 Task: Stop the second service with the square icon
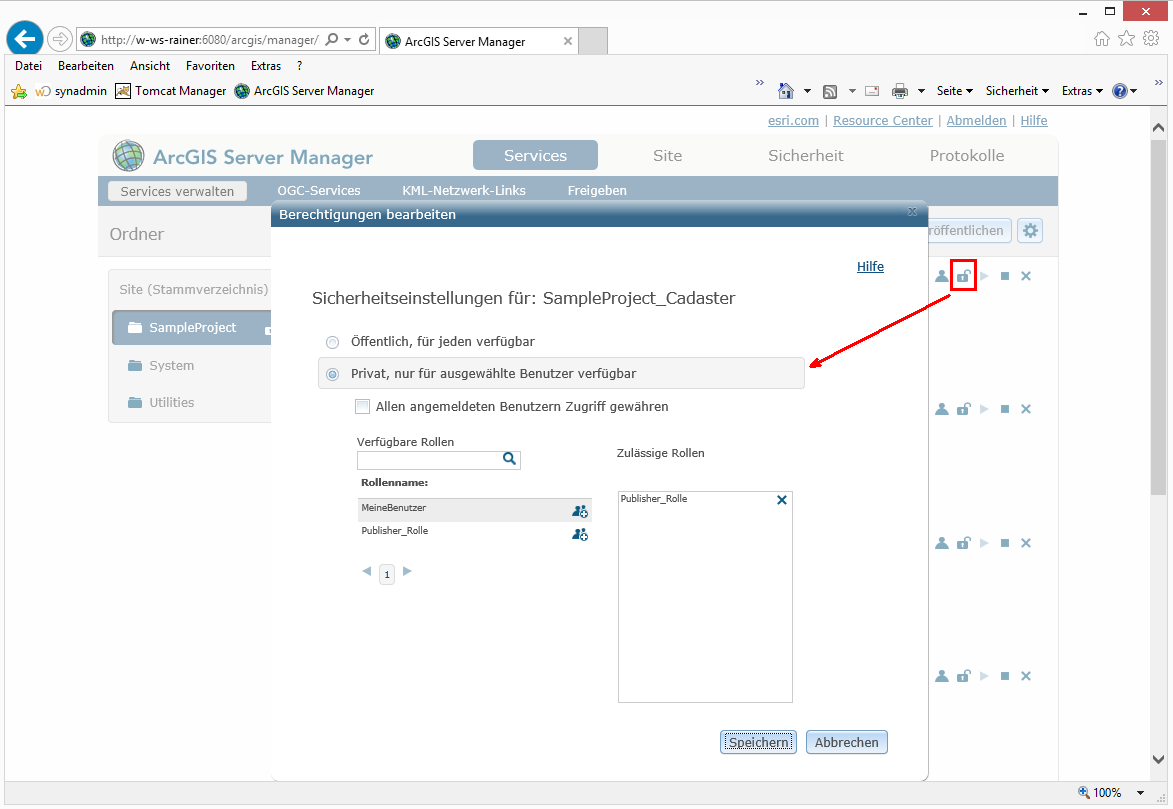tap(1005, 409)
